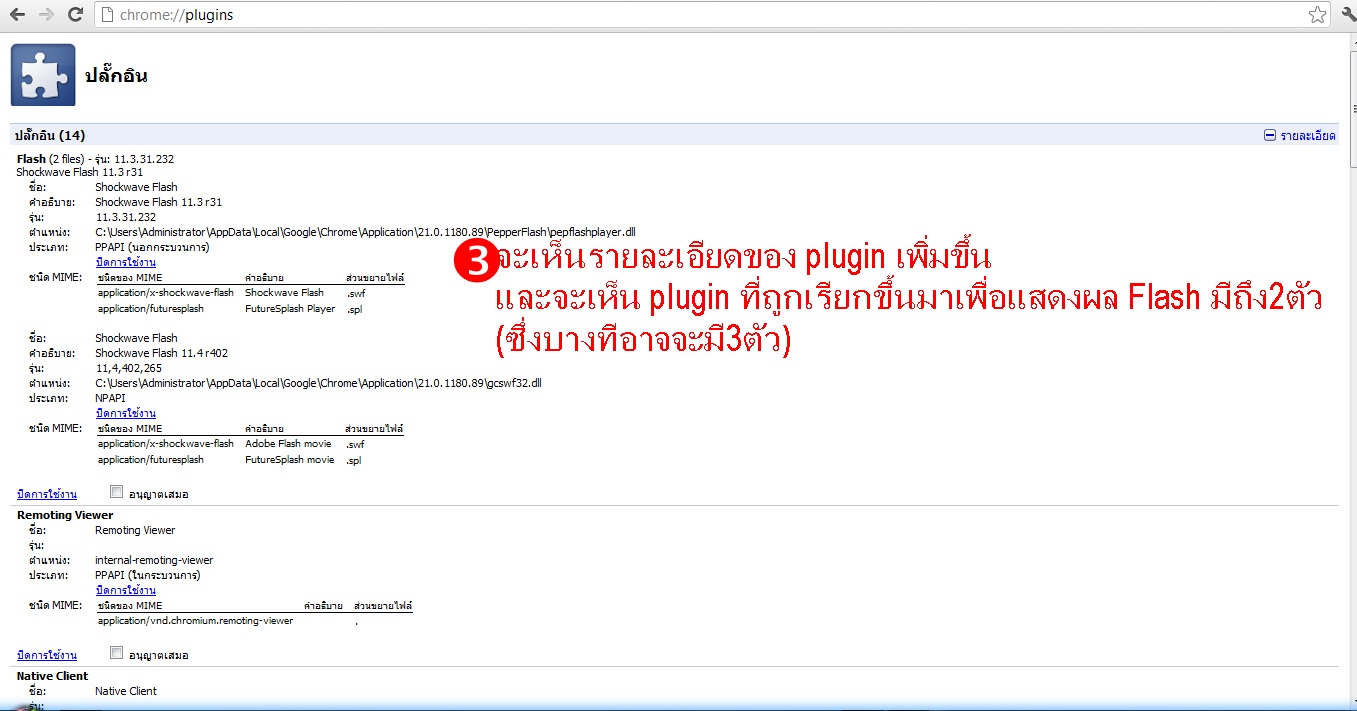
Task: Click internal-remoting-viewer location text
Action: pos(154,560)
